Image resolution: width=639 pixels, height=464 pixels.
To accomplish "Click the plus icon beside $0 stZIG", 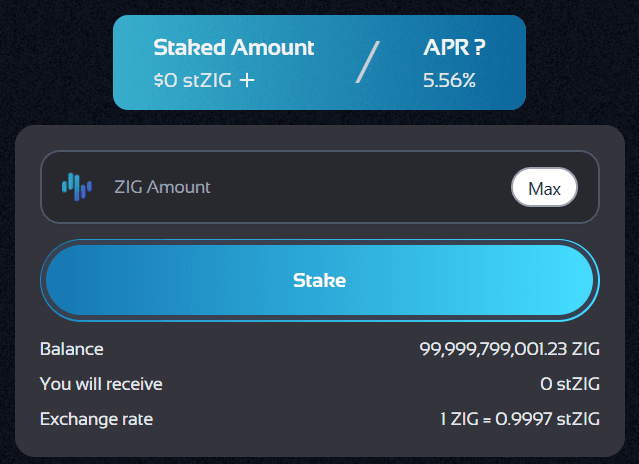I will pos(247,80).
